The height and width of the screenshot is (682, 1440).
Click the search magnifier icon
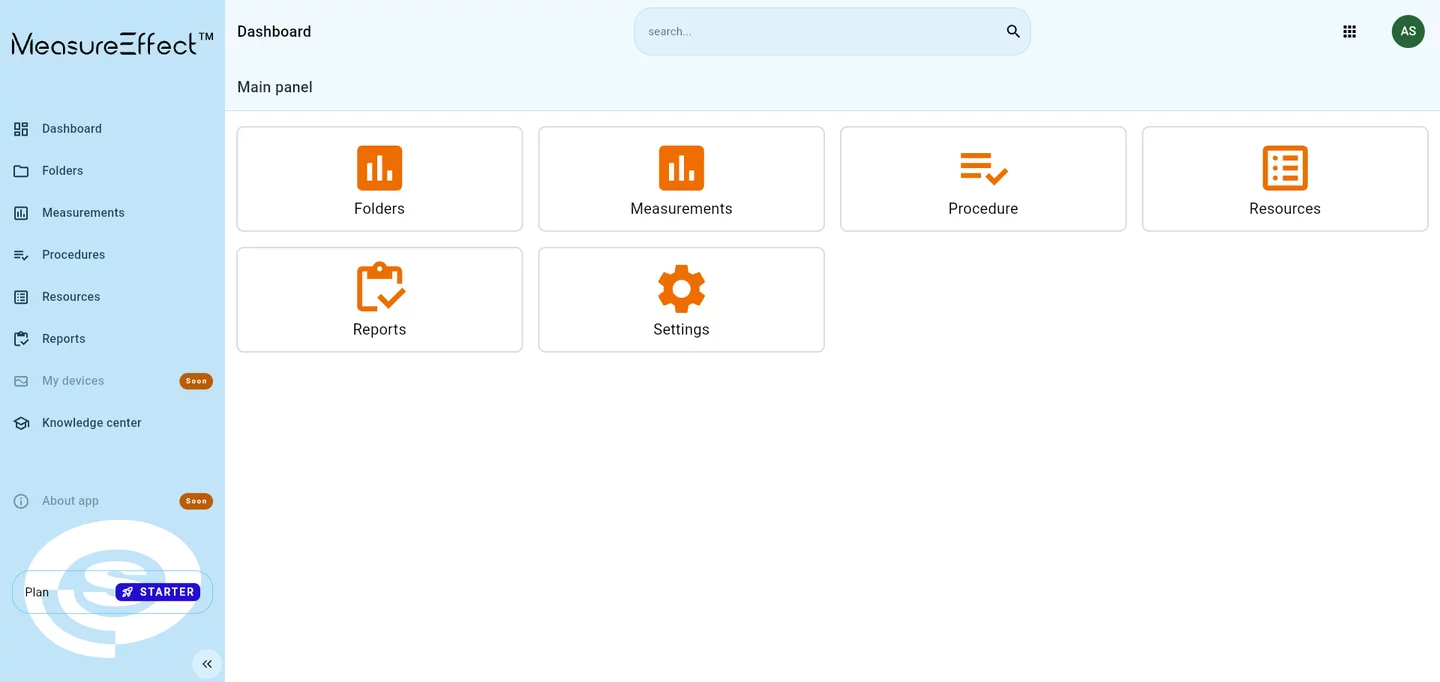[1013, 32]
